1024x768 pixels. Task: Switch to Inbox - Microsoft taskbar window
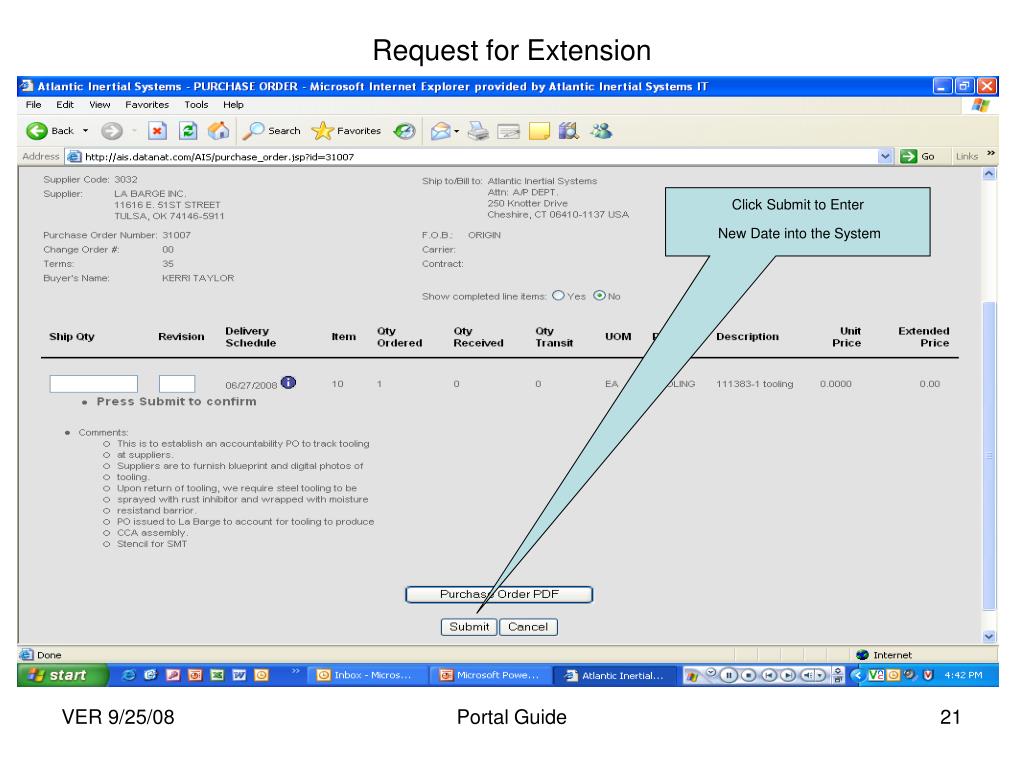click(x=367, y=675)
